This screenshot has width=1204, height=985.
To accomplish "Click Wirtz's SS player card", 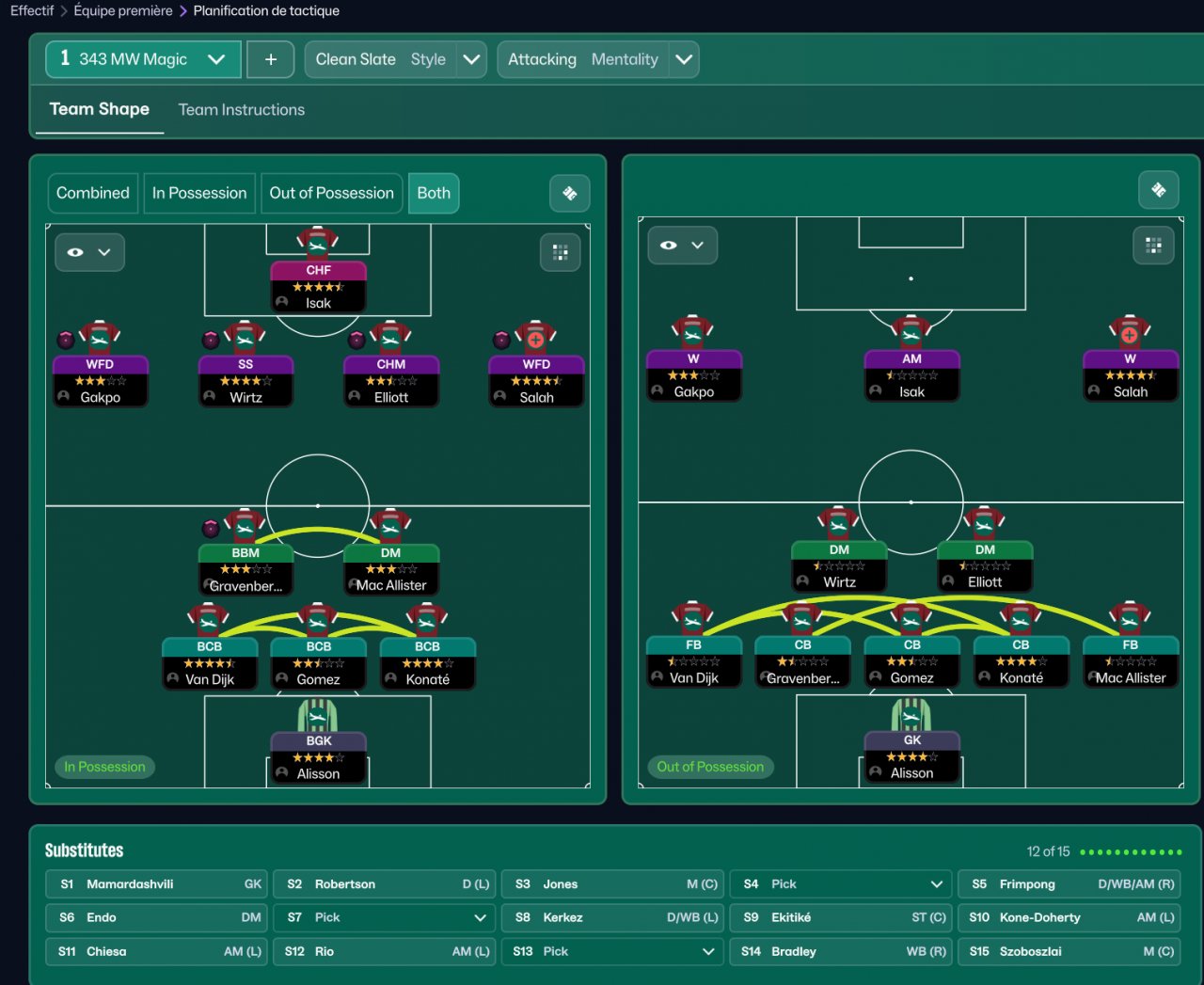I will pos(246,381).
